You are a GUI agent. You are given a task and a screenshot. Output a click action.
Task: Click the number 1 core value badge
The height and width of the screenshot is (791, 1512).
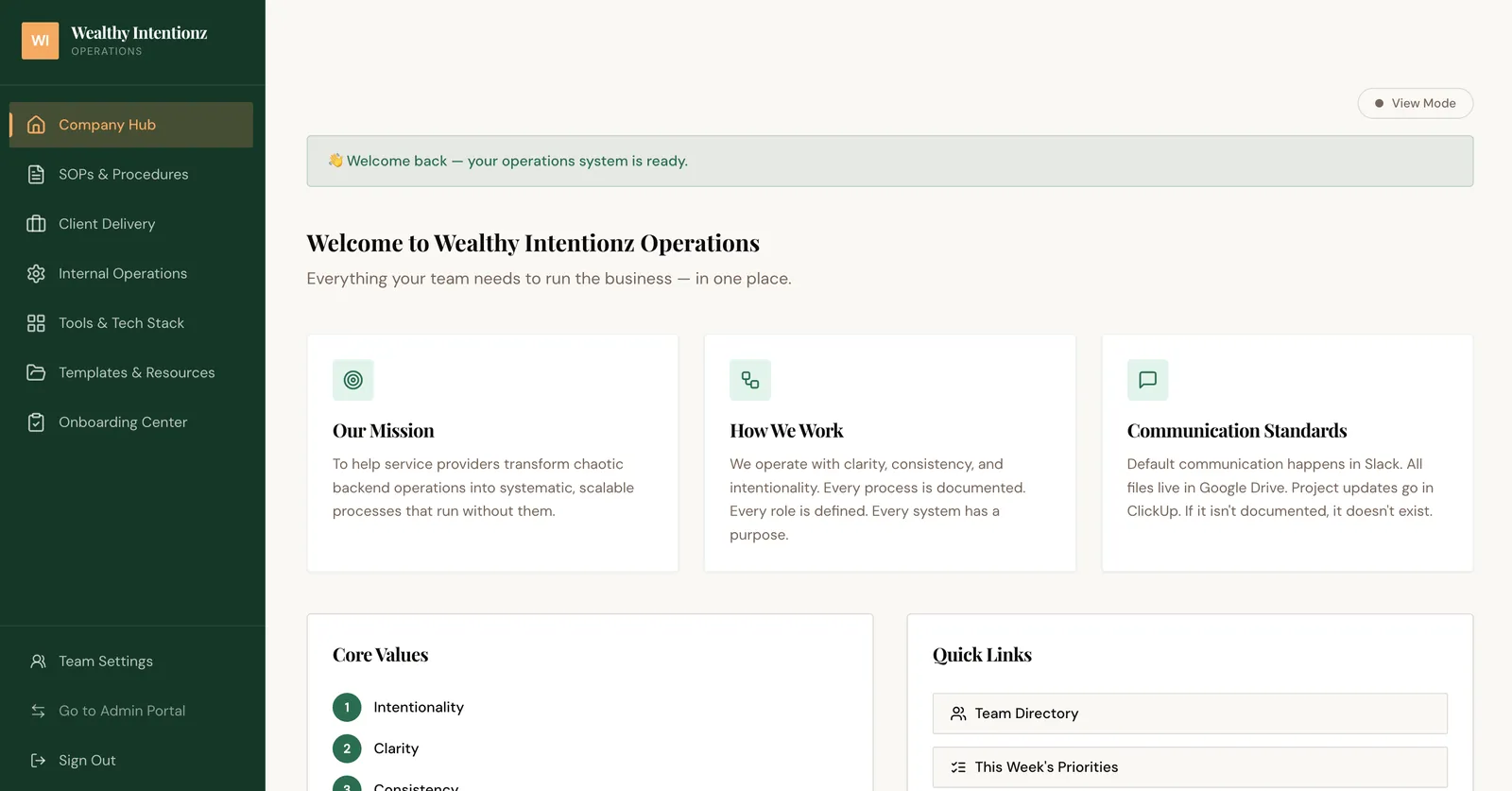coord(347,707)
